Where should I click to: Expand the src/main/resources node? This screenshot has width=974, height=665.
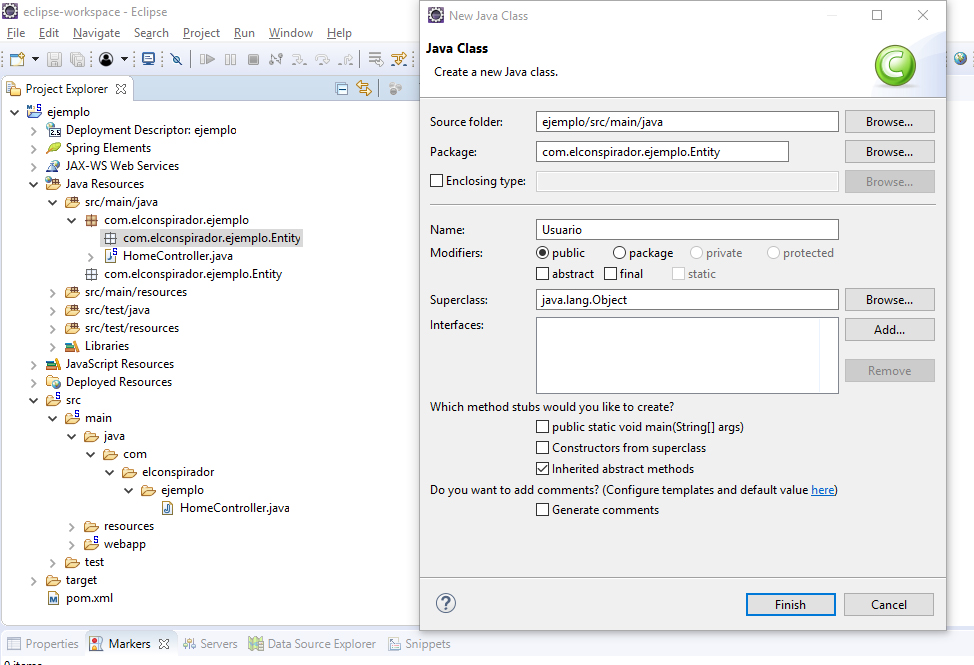point(53,292)
